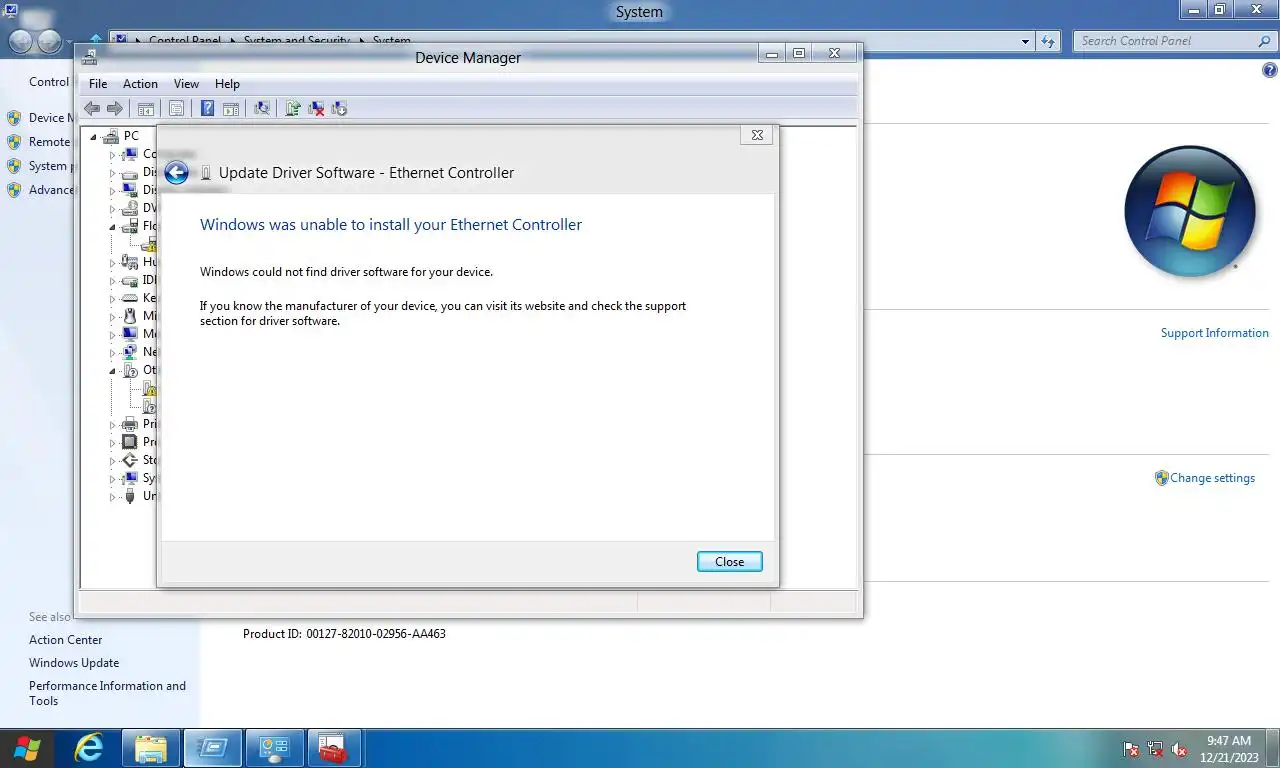Select the network adapters icon in device tree

tap(129, 352)
